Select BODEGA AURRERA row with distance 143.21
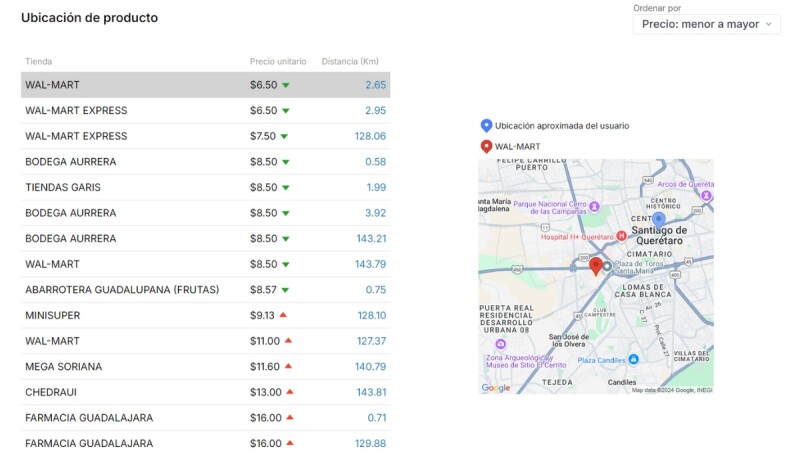This screenshot has width=800, height=453. tap(206, 238)
